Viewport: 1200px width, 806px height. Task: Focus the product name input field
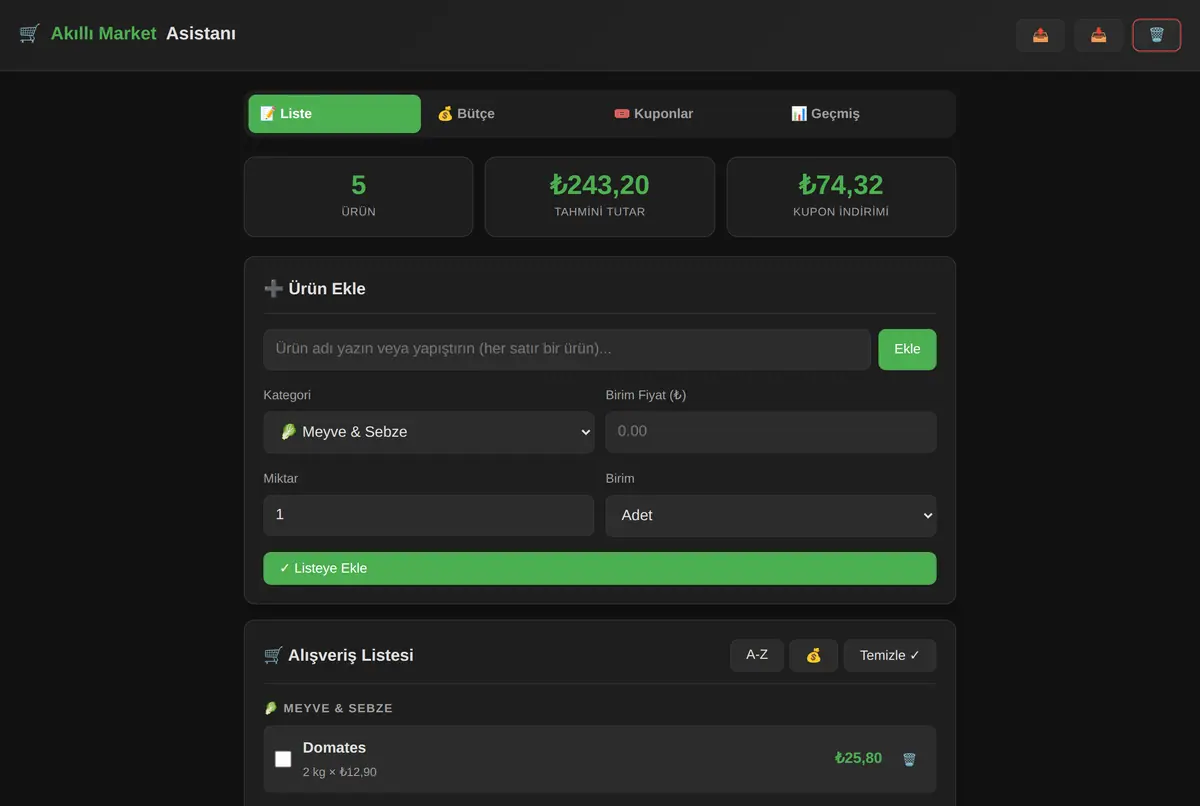567,349
